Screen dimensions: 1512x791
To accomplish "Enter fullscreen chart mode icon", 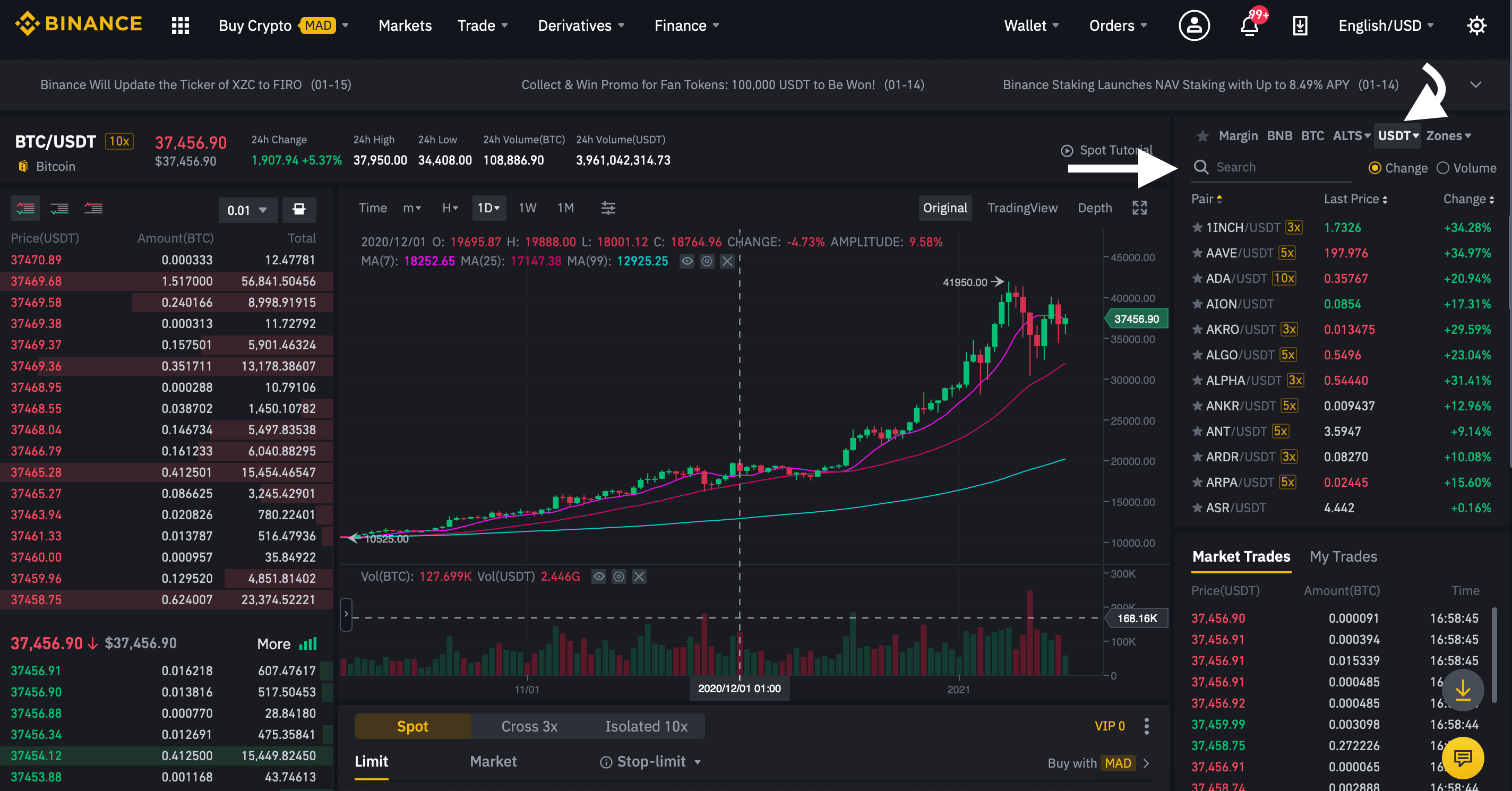I will point(1139,208).
